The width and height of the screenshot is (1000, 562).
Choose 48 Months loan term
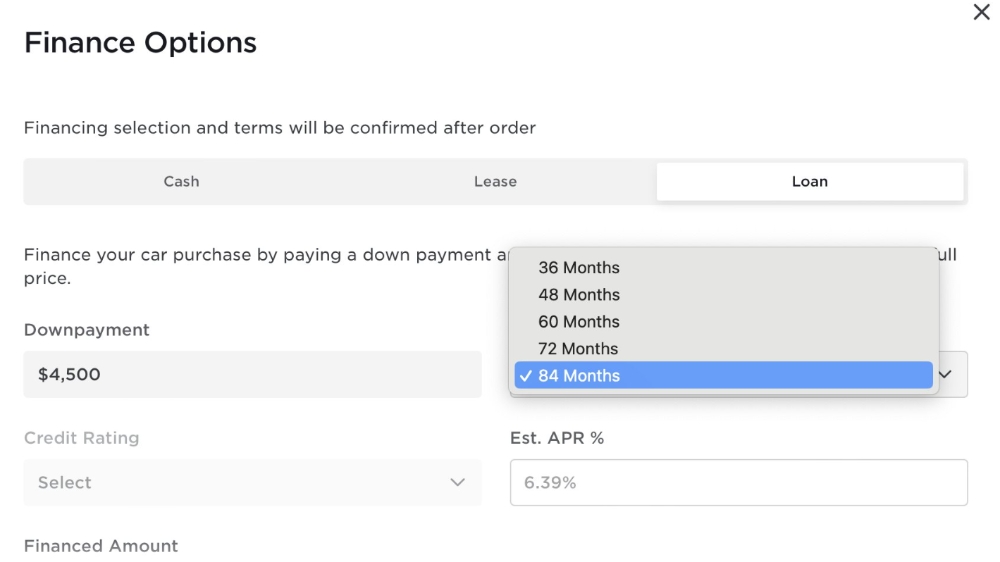click(723, 295)
